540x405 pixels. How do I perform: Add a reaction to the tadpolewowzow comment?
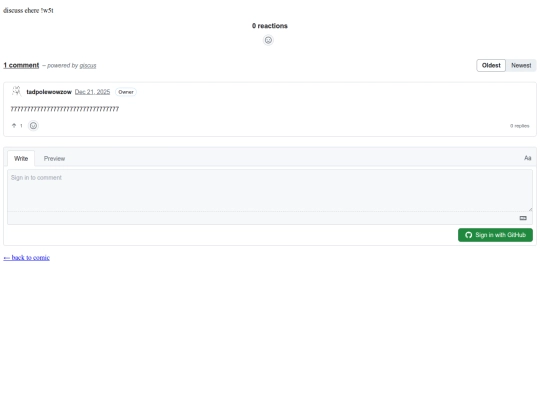point(33,126)
